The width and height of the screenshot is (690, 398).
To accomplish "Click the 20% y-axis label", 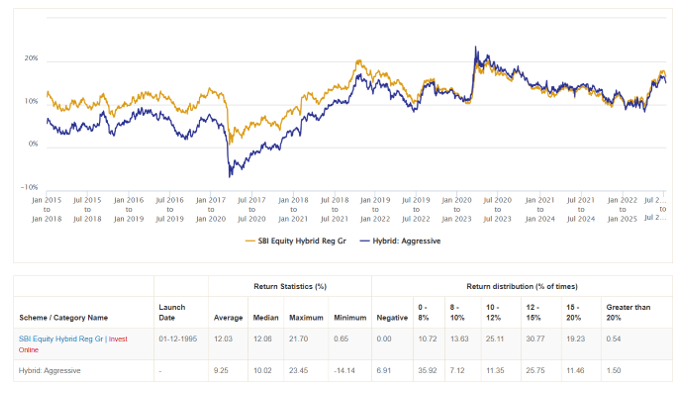I will [x=31, y=58].
